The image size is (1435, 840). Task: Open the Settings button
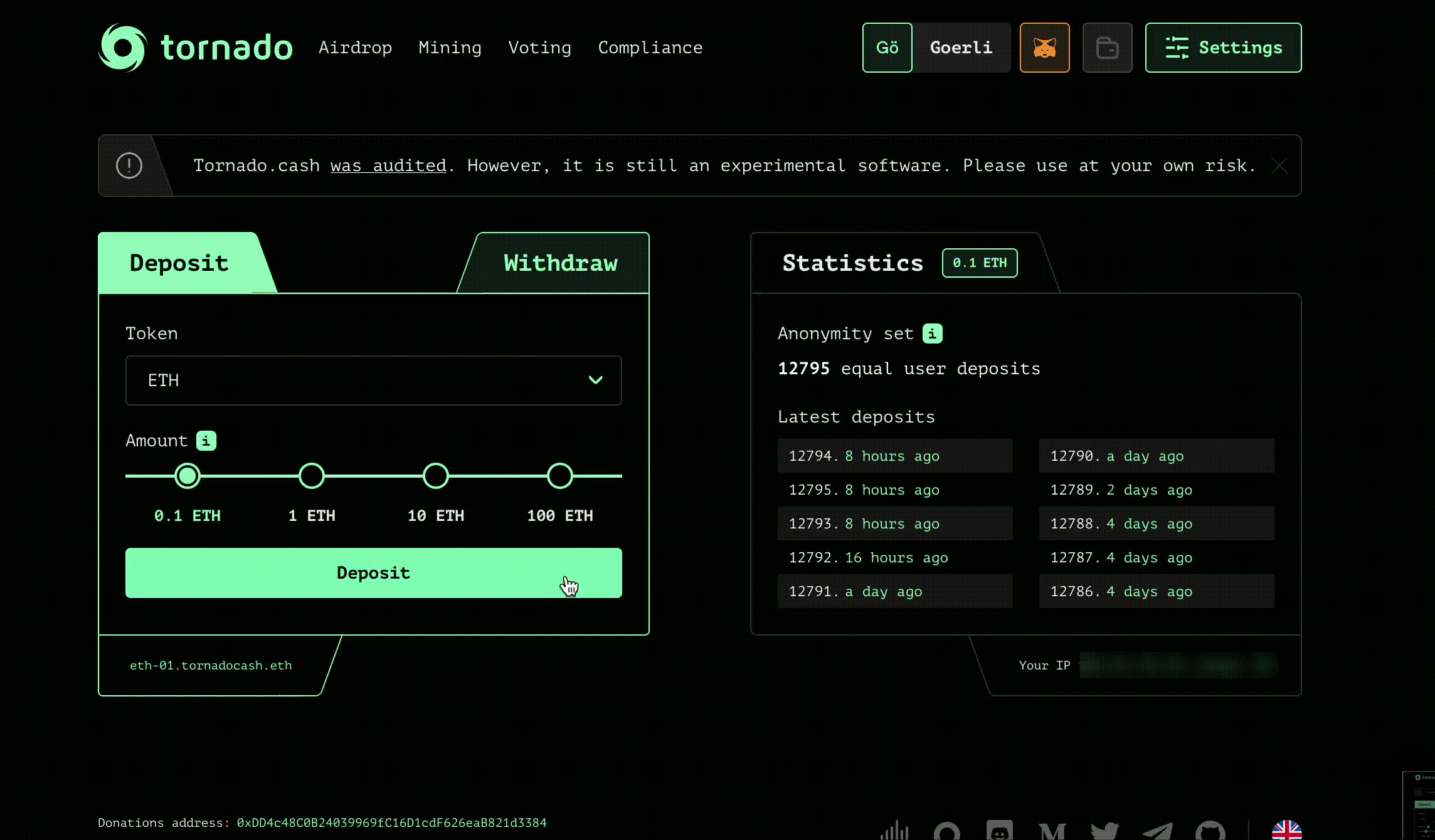(1223, 48)
